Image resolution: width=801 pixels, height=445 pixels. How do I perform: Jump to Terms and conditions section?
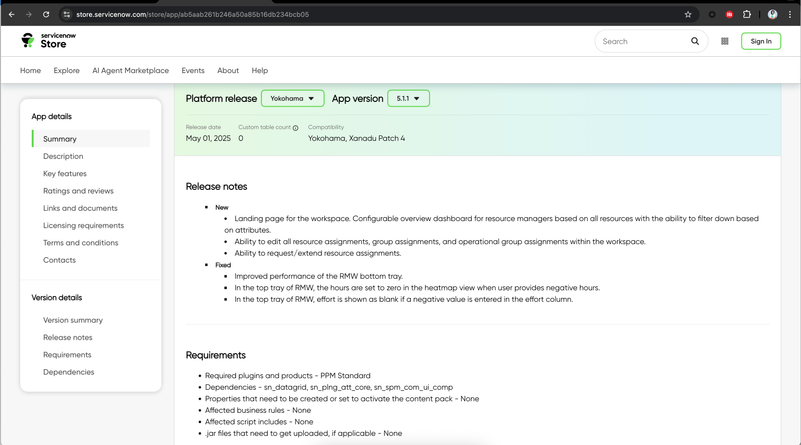(x=80, y=243)
